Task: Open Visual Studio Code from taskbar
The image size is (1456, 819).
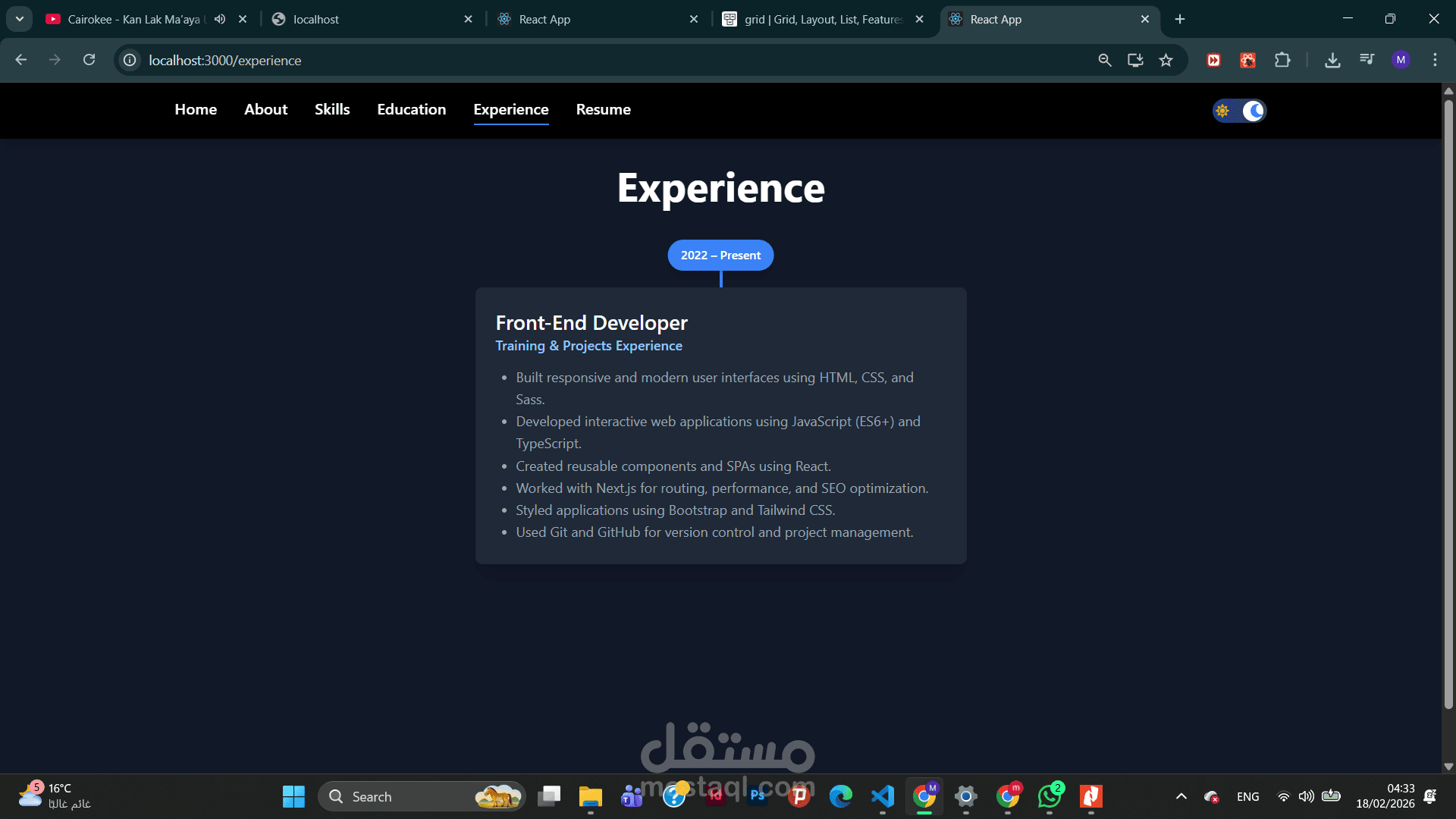Action: pyautogui.click(x=883, y=796)
